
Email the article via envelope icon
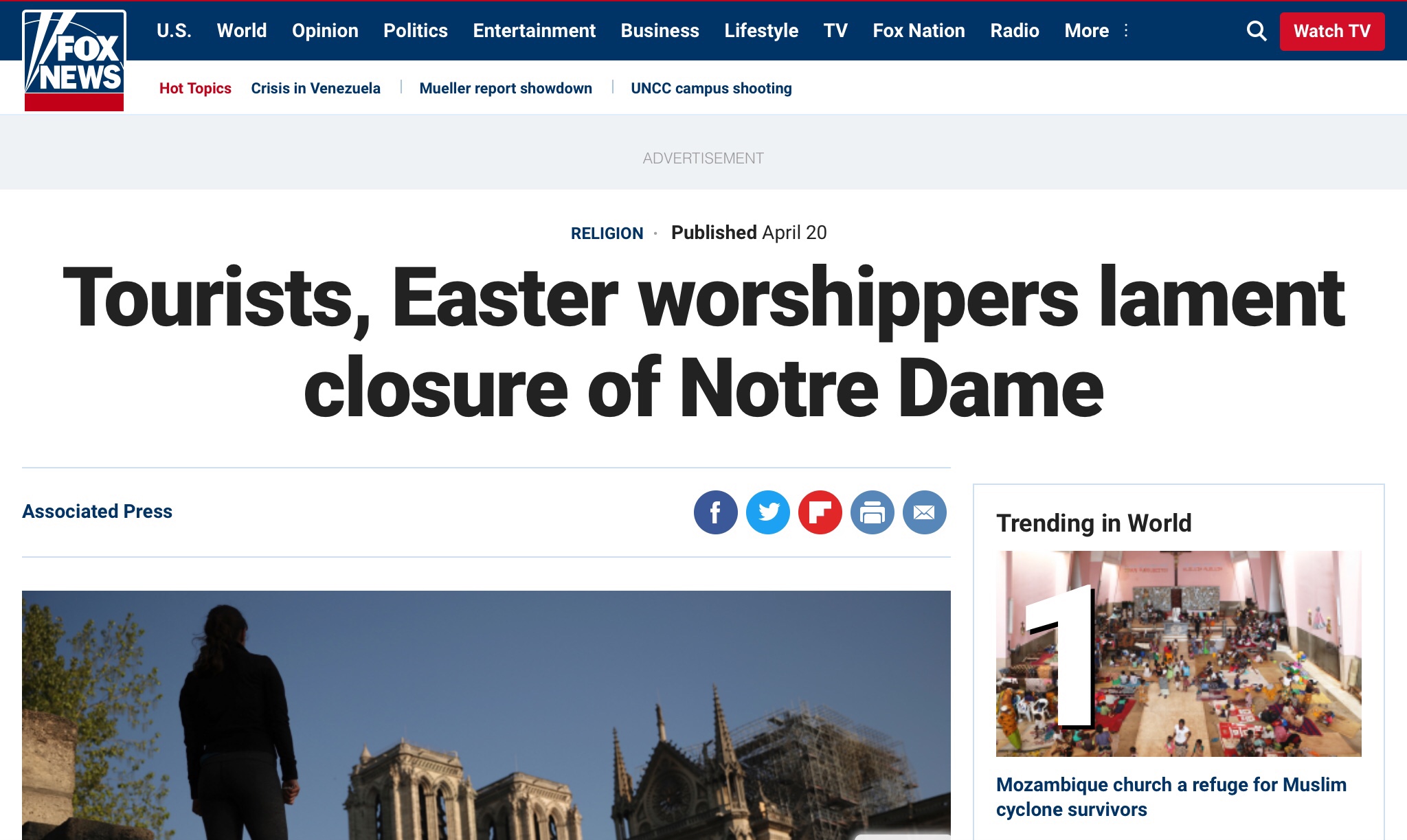pos(924,512)
